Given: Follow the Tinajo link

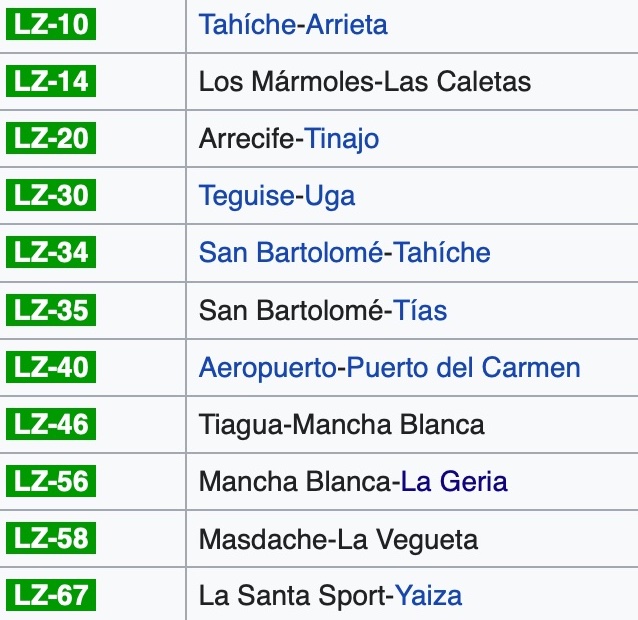Looking at the screenshot, I should [x=342, y=139].
